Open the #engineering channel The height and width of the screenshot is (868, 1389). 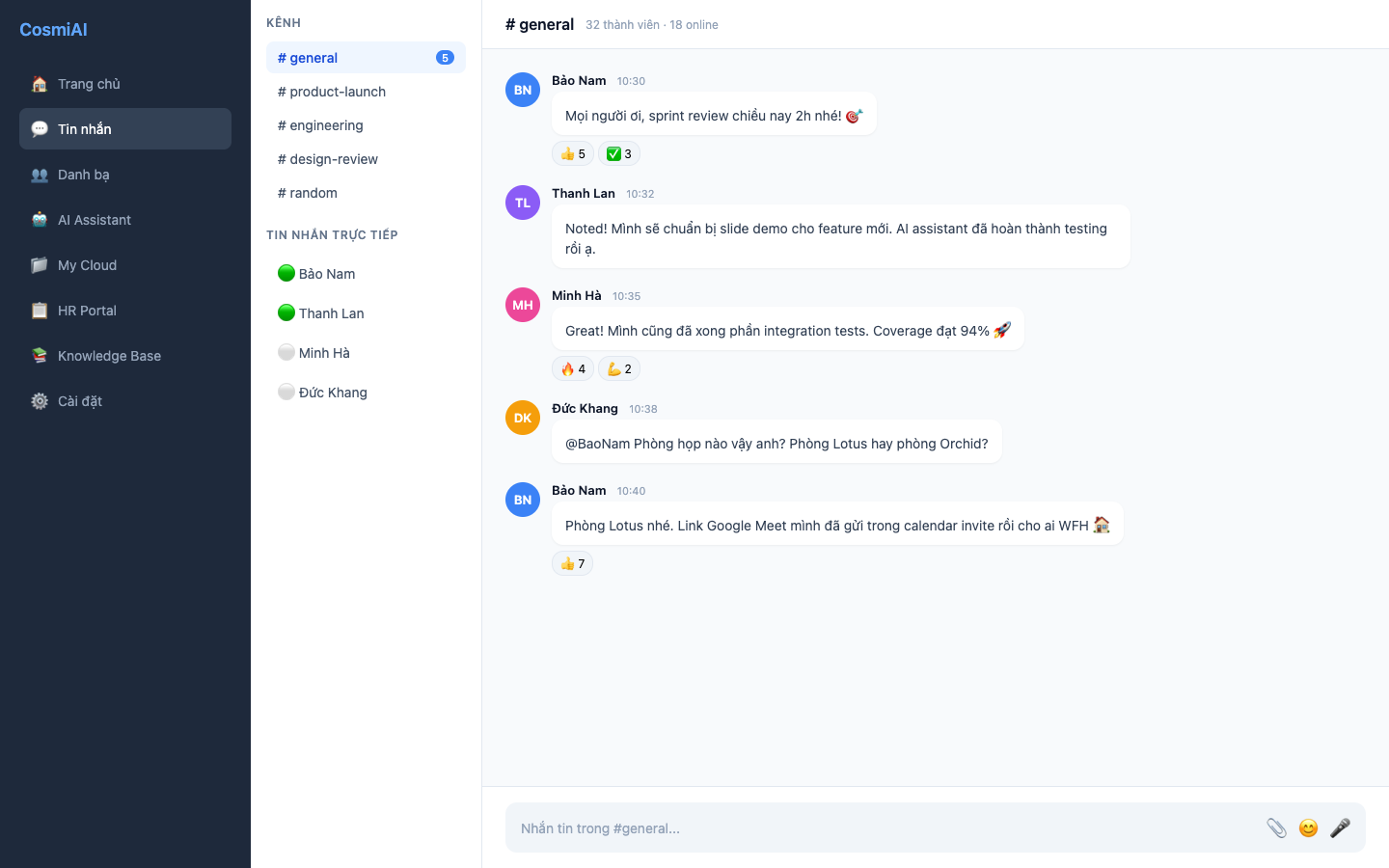[320, 125]
